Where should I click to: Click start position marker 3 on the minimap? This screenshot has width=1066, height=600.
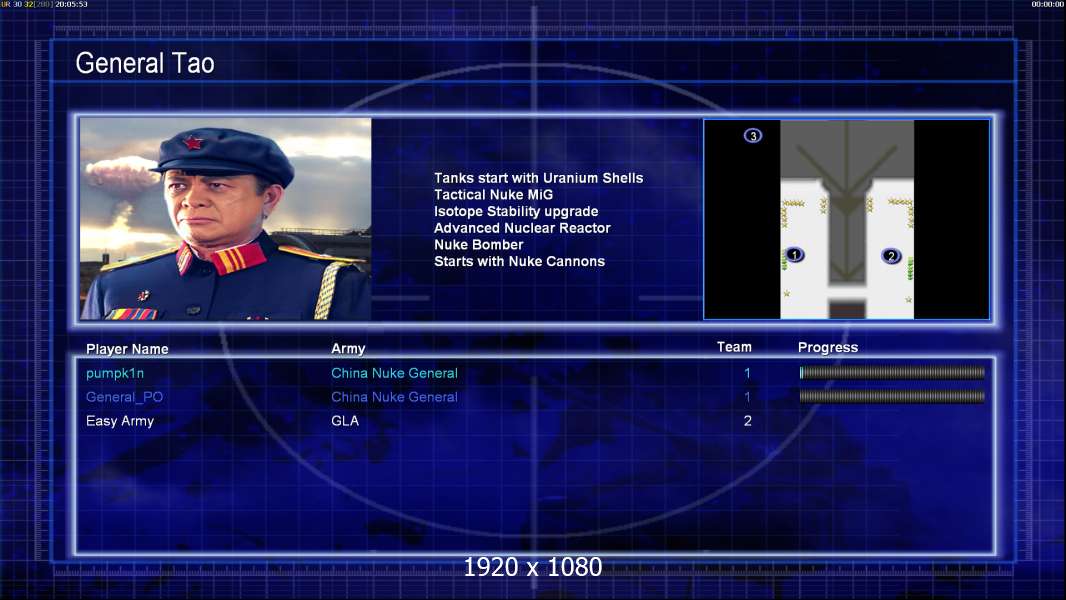click(753, 136)
